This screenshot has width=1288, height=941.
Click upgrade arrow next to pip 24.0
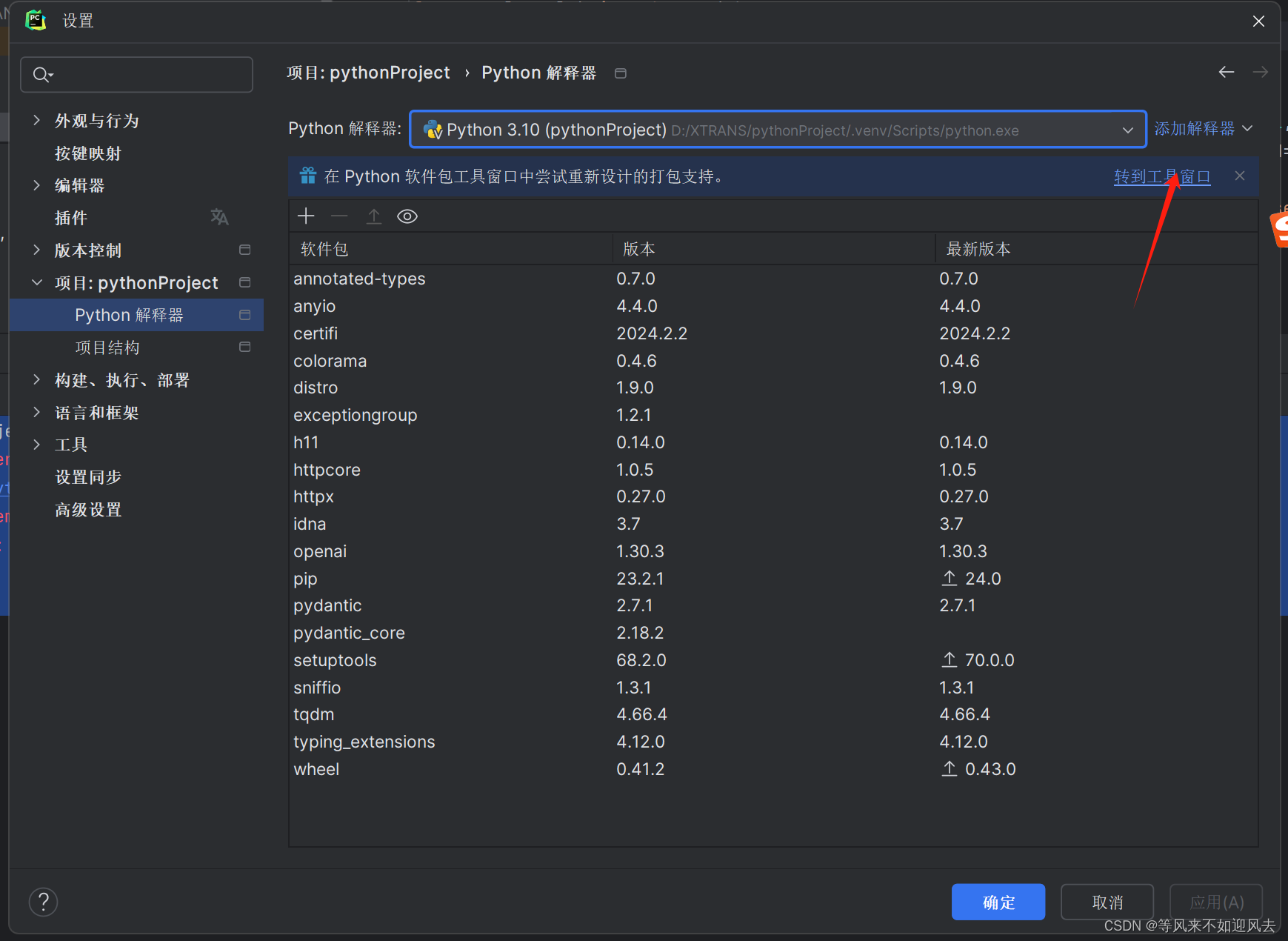coord(950,578)
